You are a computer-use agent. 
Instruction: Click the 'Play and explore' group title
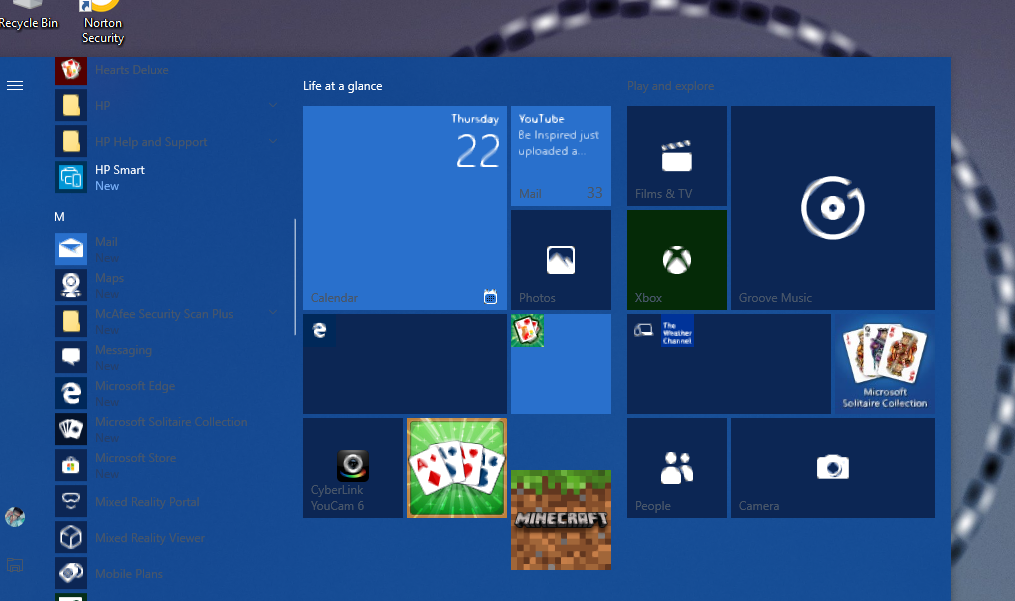pos(670,86)
